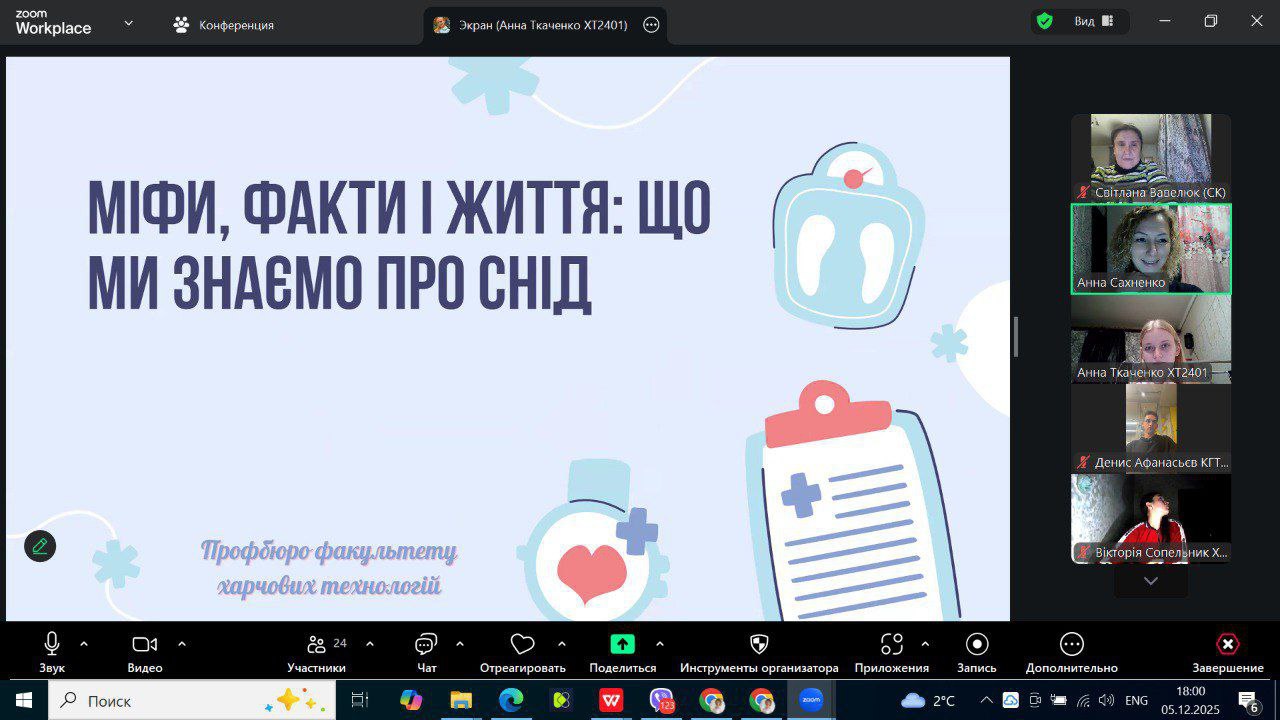Image resolution: width=1280 pixels, height=720 pixels.
Task: Open the Chat panel icon
Action: point(427,644)
